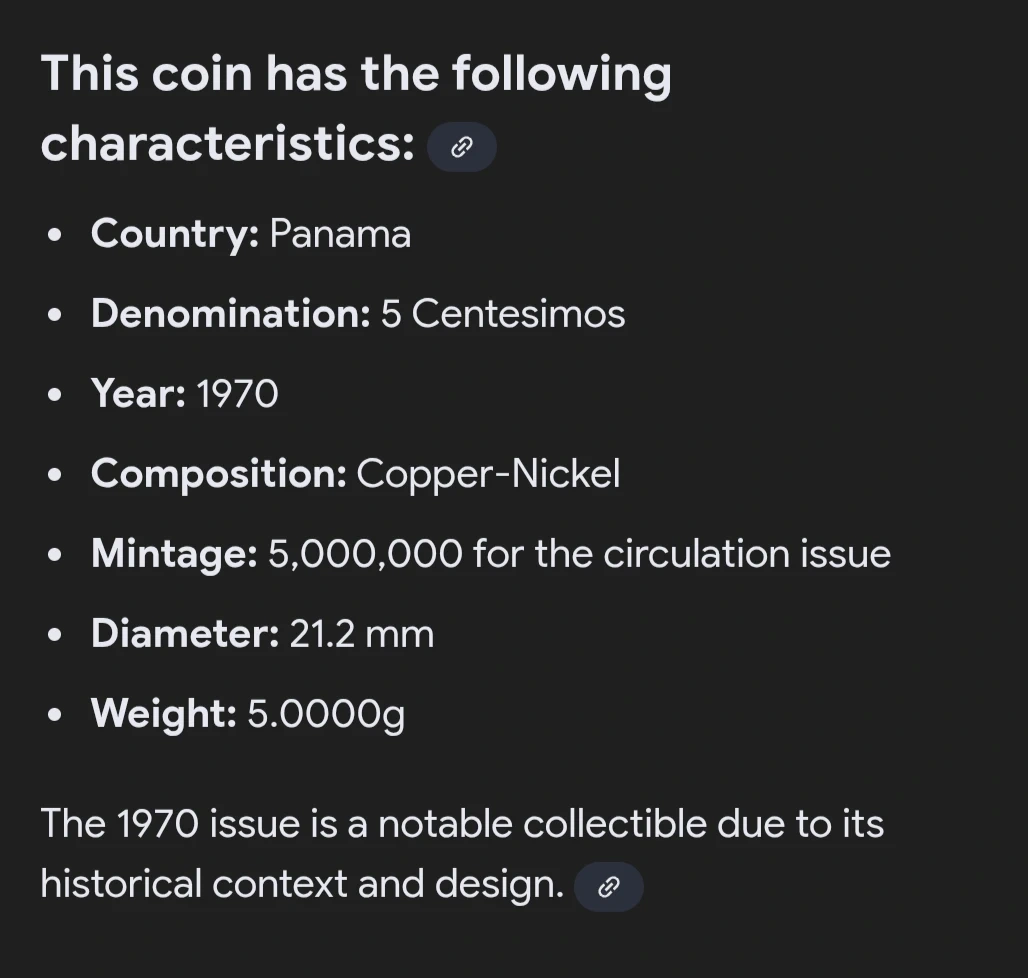Click the '5,000,000 for the circulation issue' text

point(579,554)
